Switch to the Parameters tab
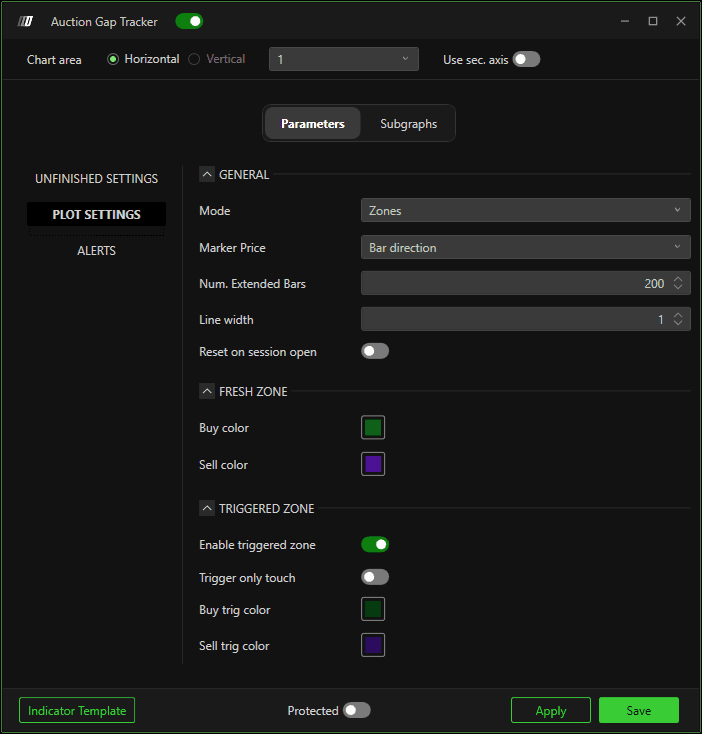This screenshot has width=702, height=734. point(313,124)
